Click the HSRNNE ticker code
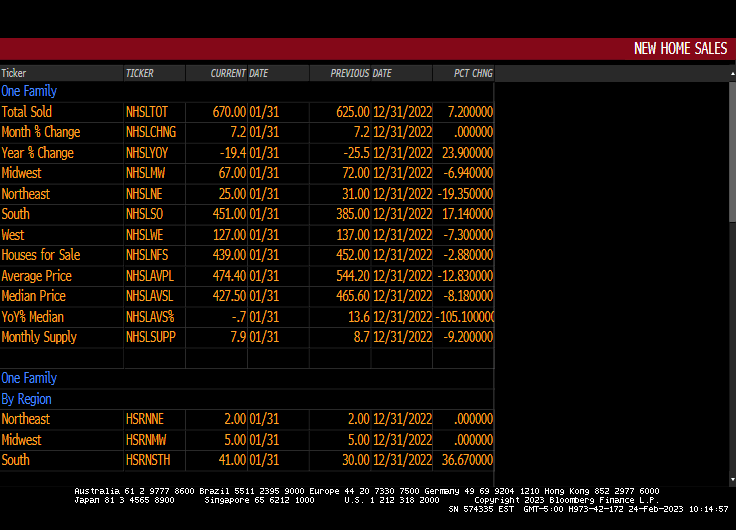 click(146, 419)
